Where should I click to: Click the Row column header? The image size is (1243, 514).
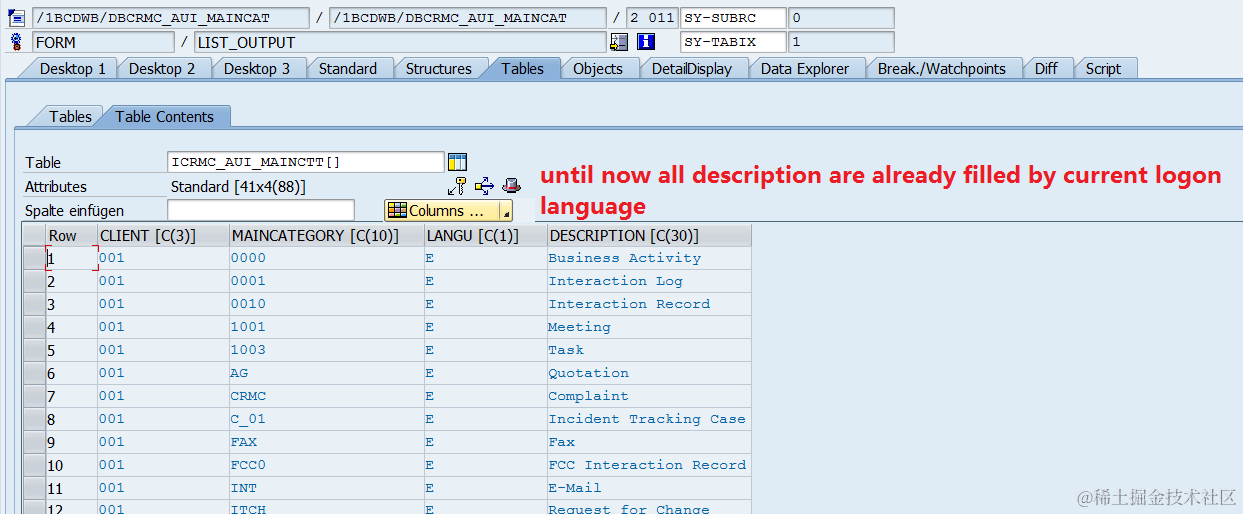[71, 235]
